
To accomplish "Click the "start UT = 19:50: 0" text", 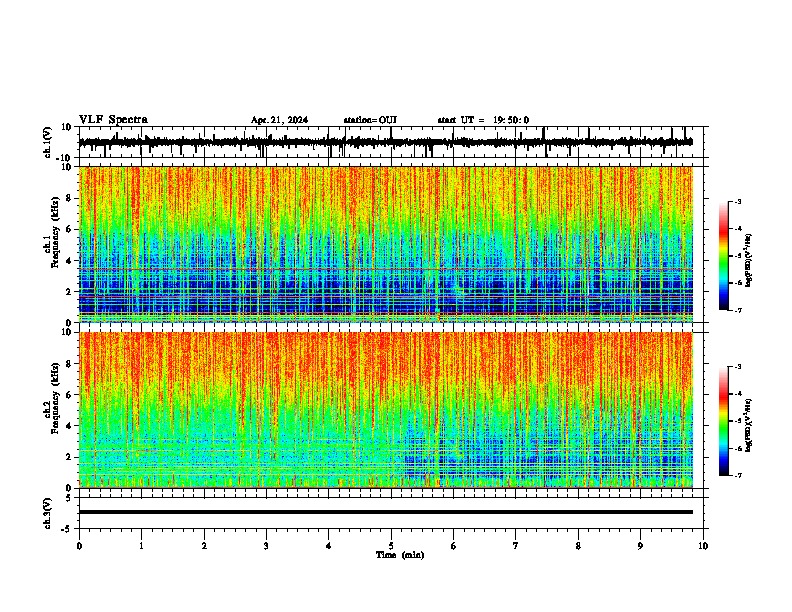I will (483, 120).
